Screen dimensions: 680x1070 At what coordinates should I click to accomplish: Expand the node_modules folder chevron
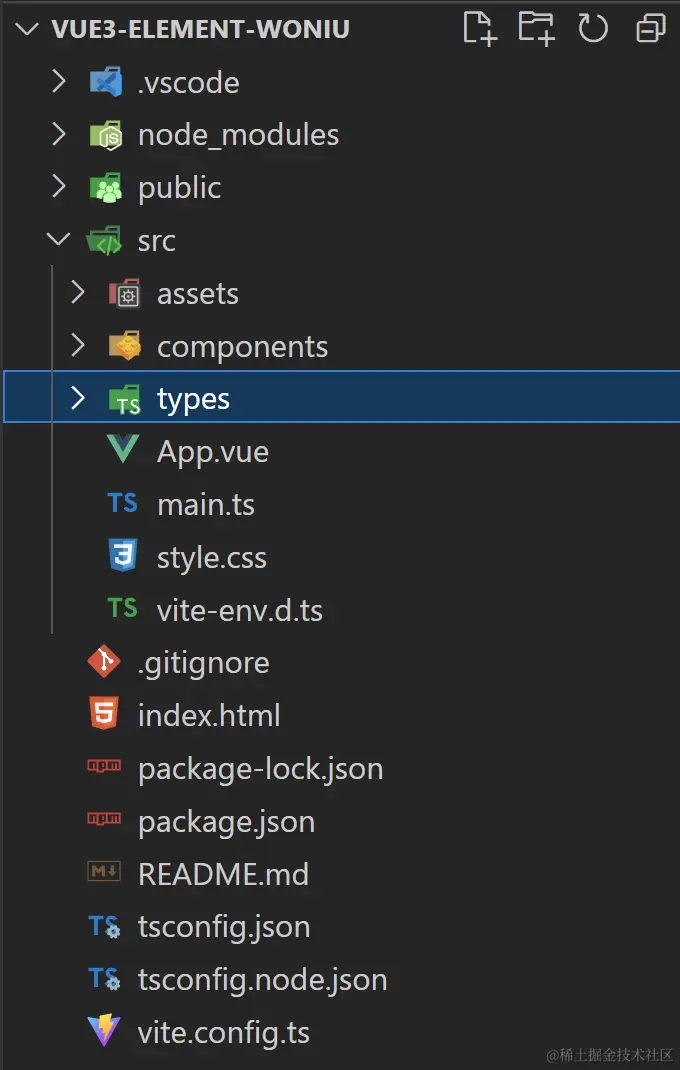[x=59, y=134]
